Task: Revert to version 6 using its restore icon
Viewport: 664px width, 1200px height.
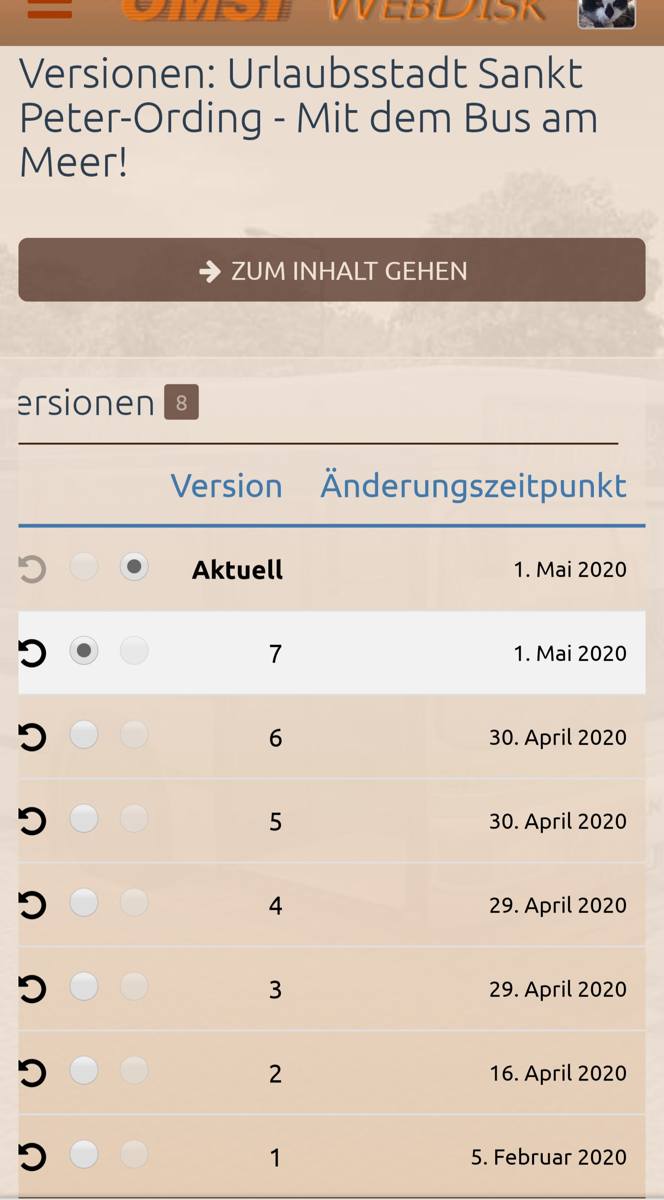Action: click(x=32, y=737)
